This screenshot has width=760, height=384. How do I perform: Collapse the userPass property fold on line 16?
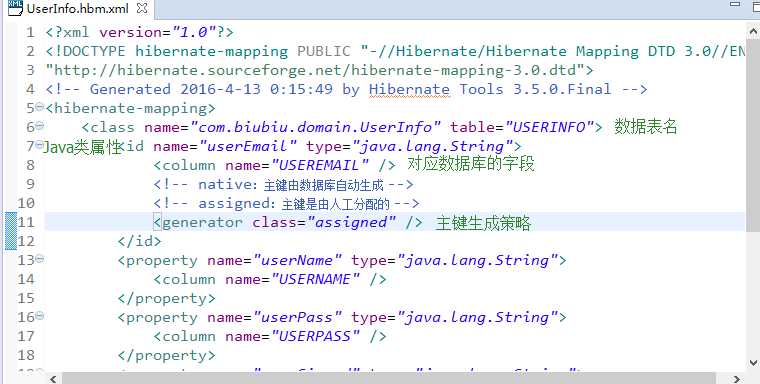pos(40,316)
